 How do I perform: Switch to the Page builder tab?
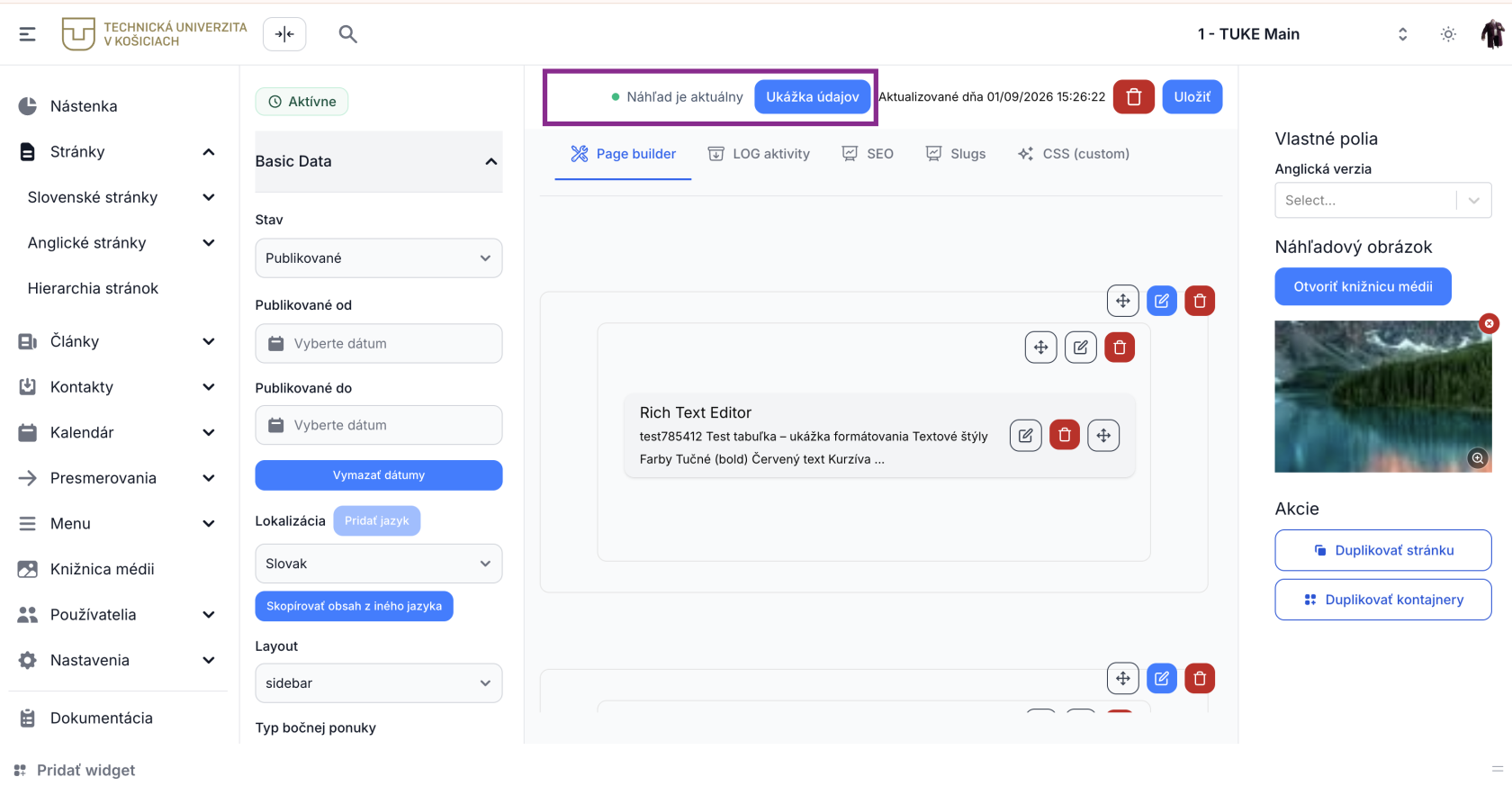623,154
